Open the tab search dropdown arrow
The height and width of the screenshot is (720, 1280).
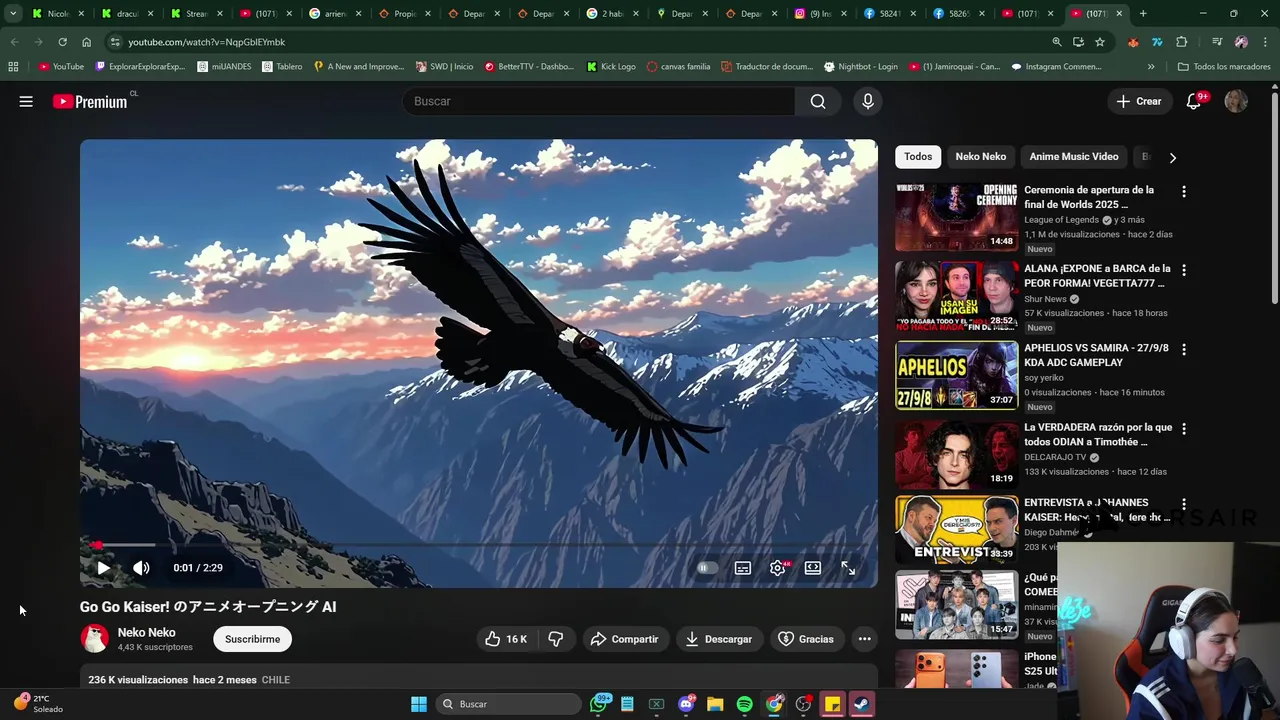pos(13,14)
